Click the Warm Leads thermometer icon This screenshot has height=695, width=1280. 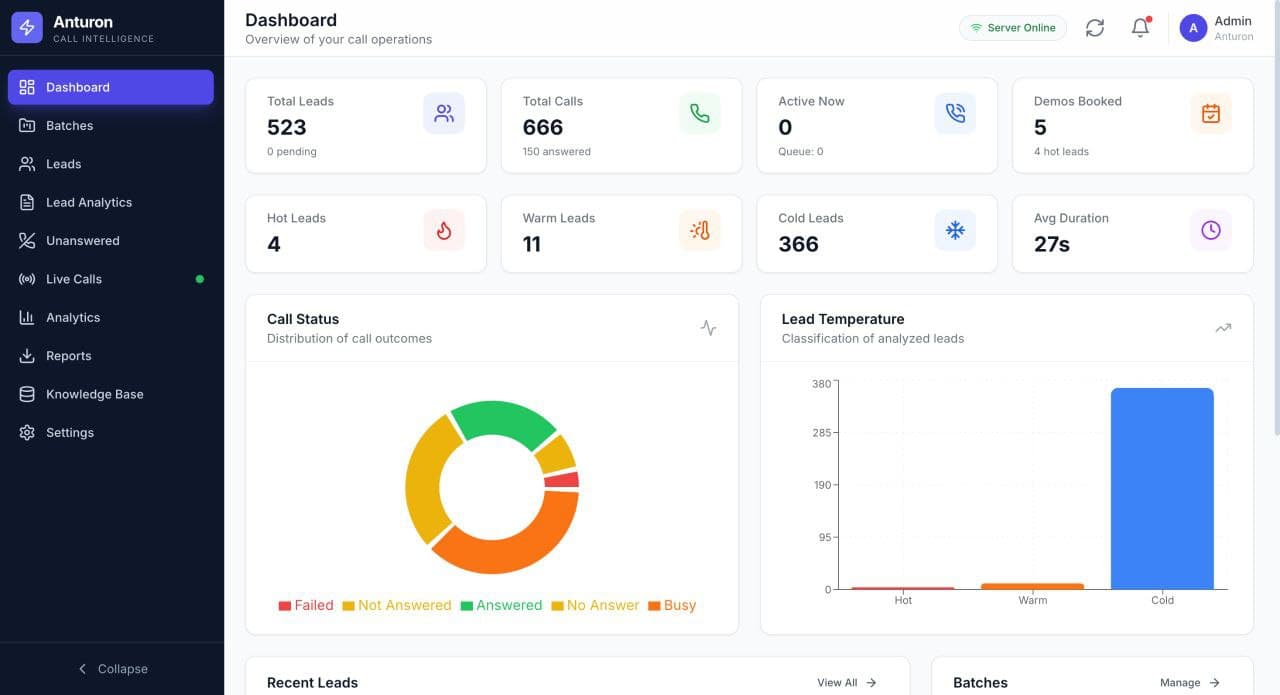point(700,231)
